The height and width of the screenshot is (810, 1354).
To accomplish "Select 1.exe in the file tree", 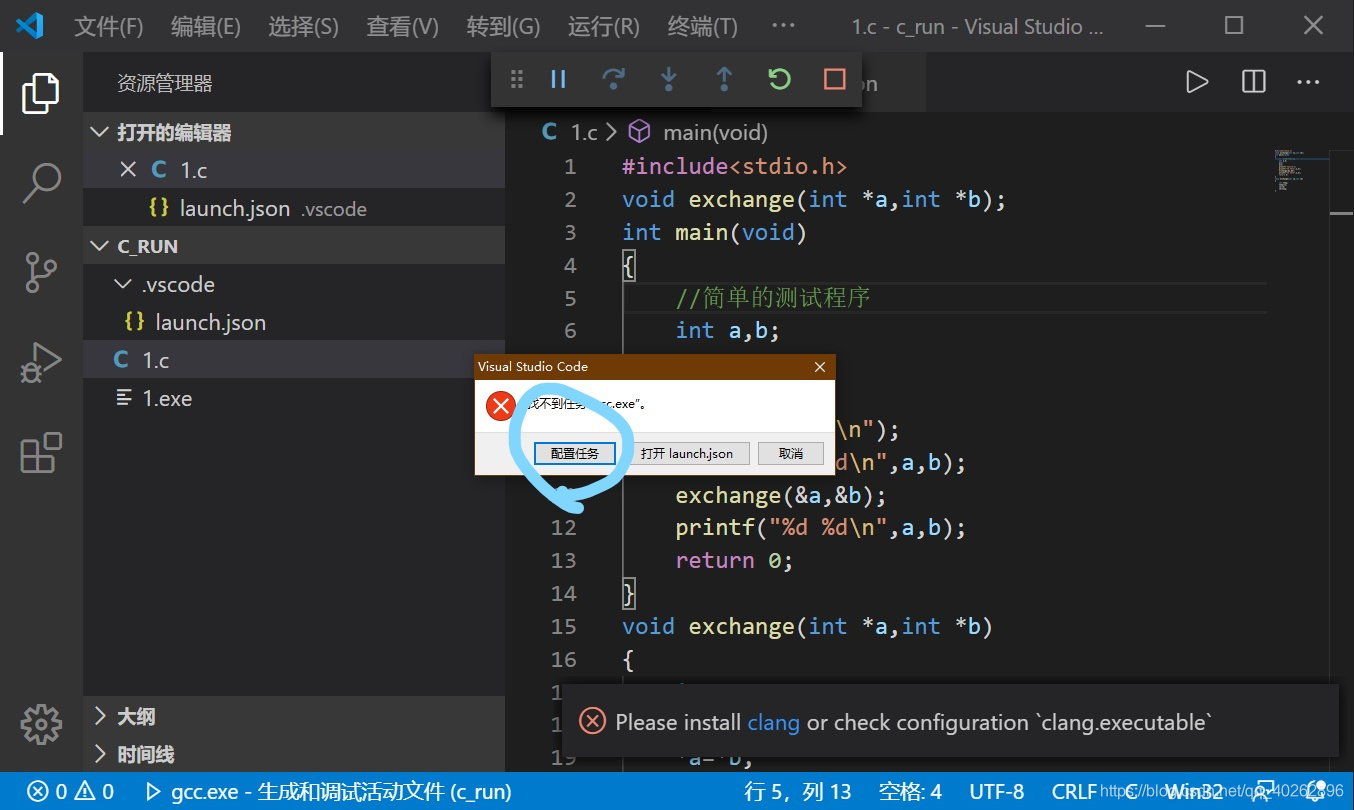I will coord(294,398).
